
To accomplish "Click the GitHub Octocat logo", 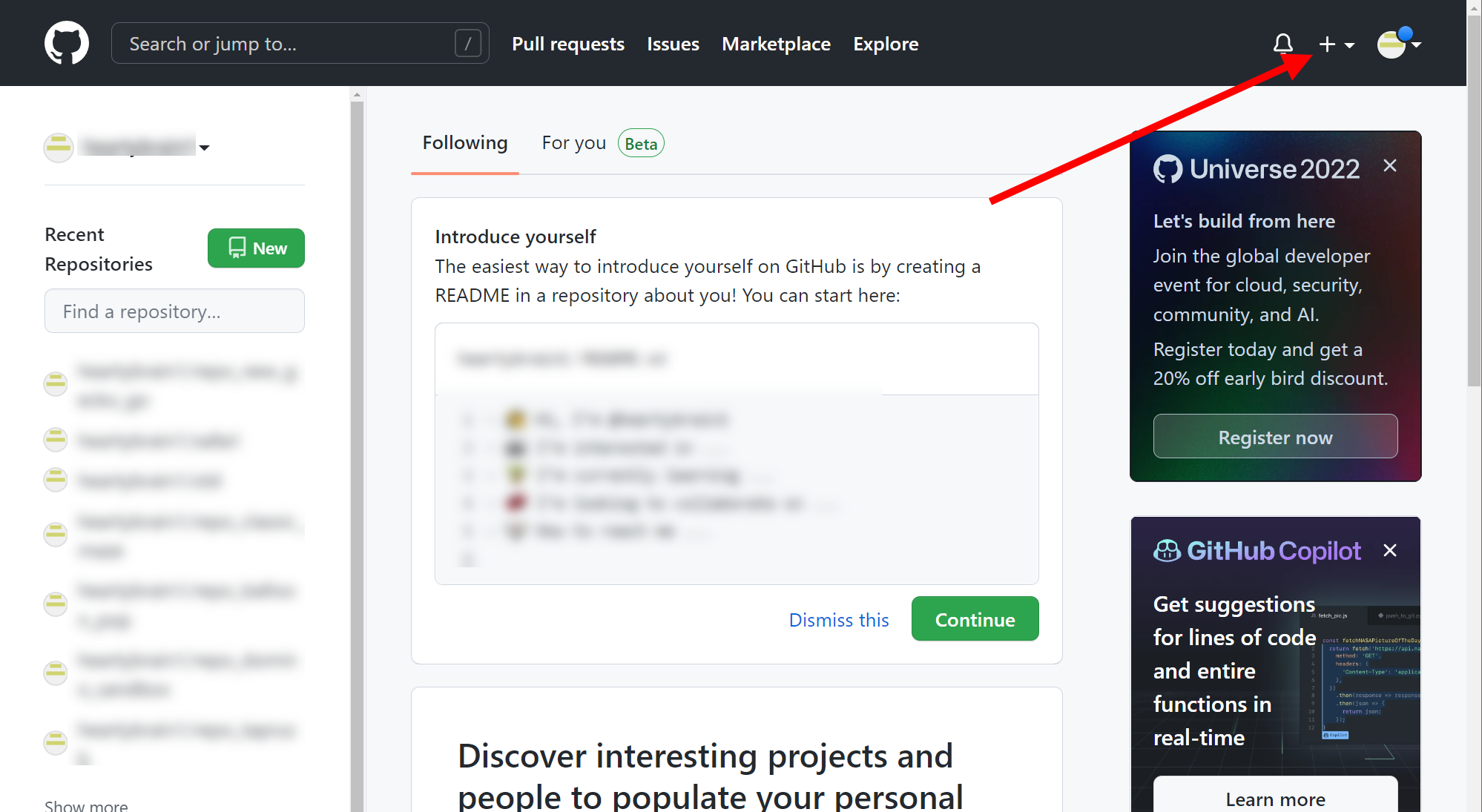I will pos(67,43).
